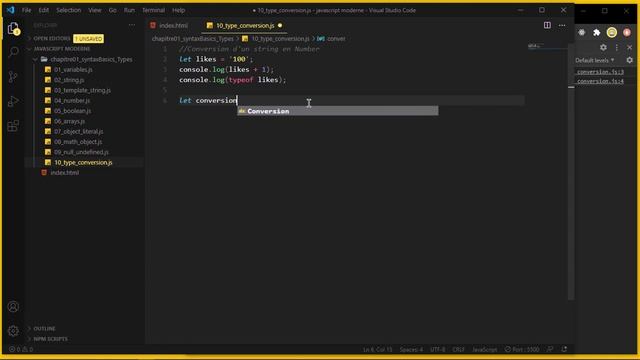The width and height of the screenshot is (640, 360).
Task: Open 08_math_object.js file
Action: 78,142
